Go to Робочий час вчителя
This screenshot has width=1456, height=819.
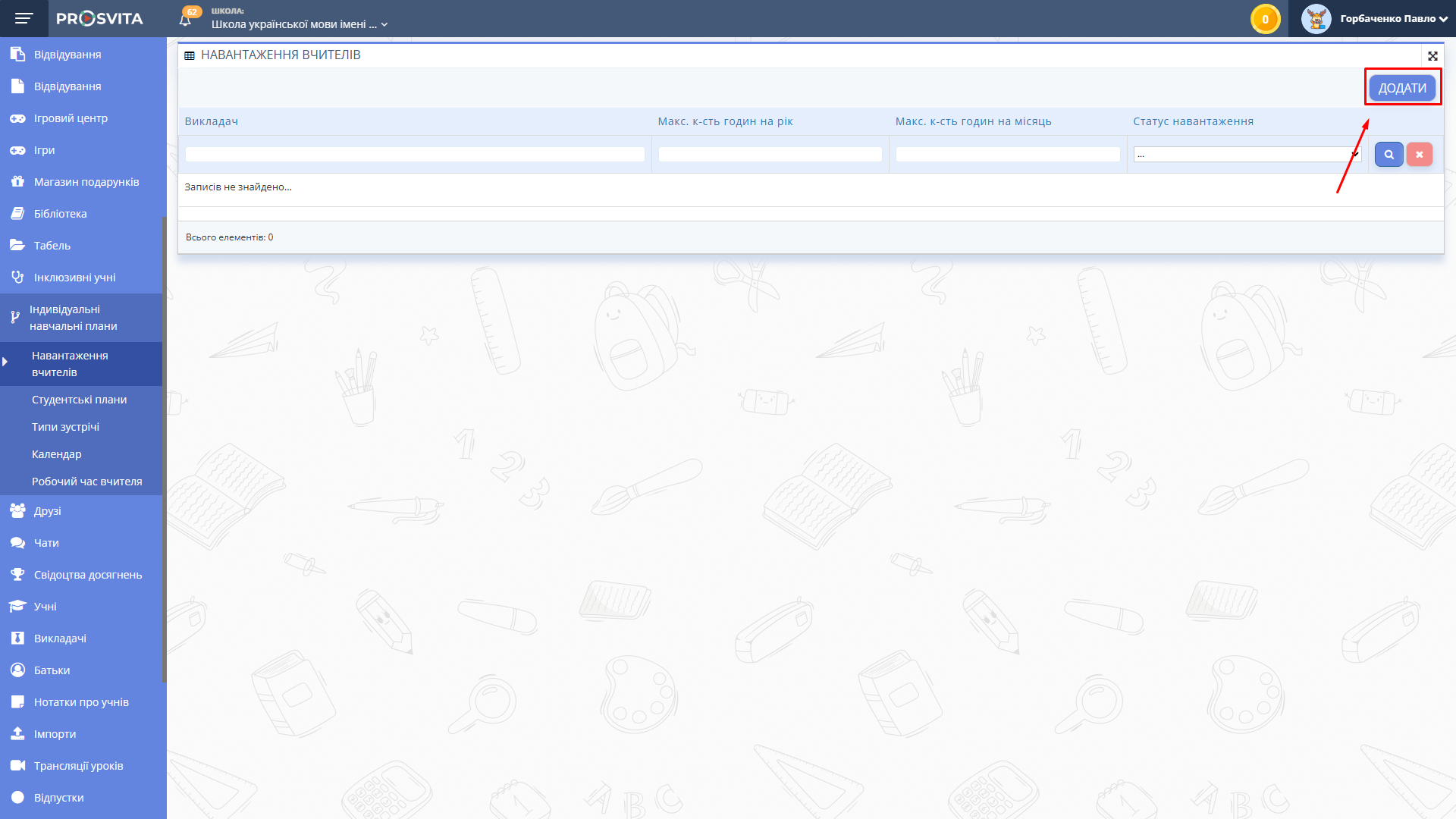pyautogui.click(x=86, y=482)
